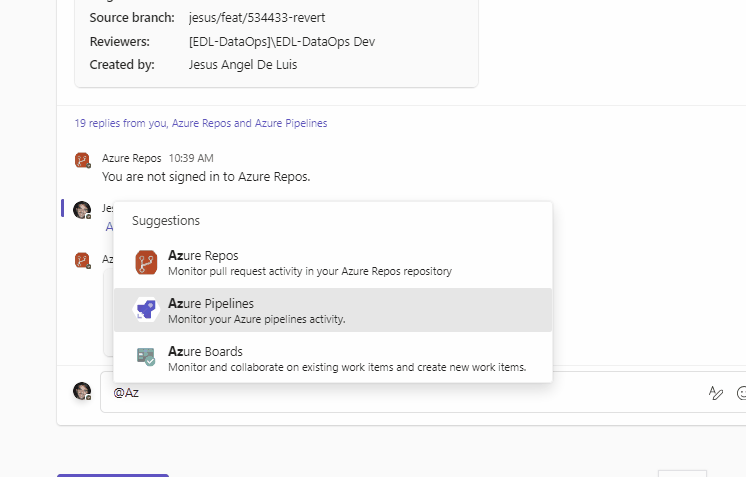The image size is (746, 477).
Task: Open the text formatting pen icon
Action: (716, 393)
